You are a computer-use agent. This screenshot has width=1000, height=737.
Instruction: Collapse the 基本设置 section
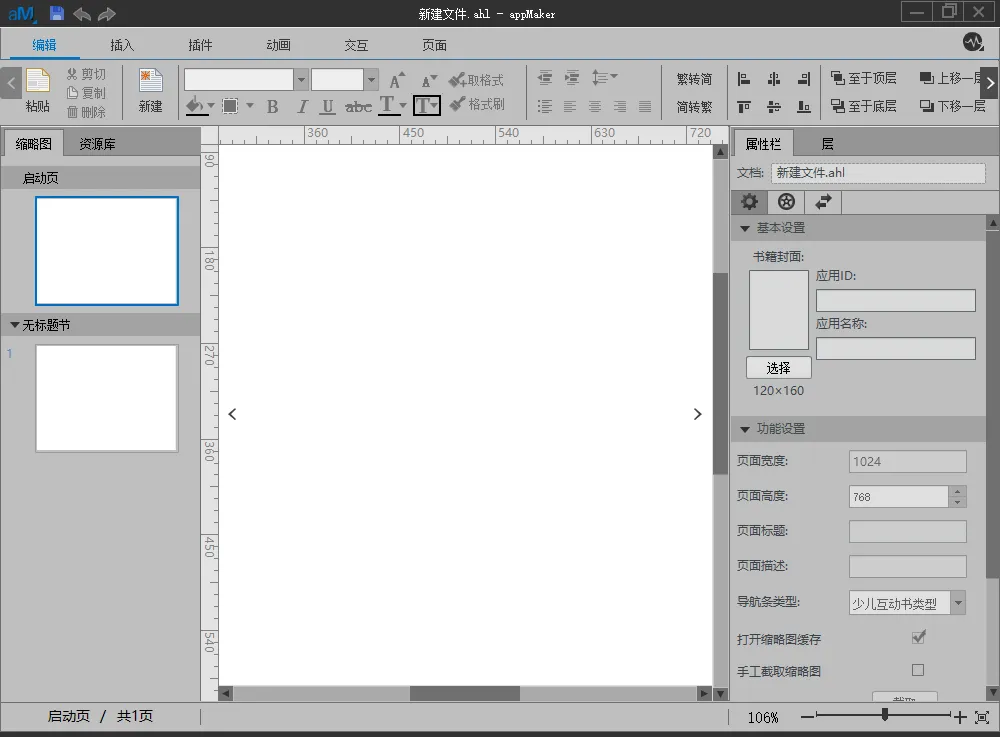[x=744, y=228]
